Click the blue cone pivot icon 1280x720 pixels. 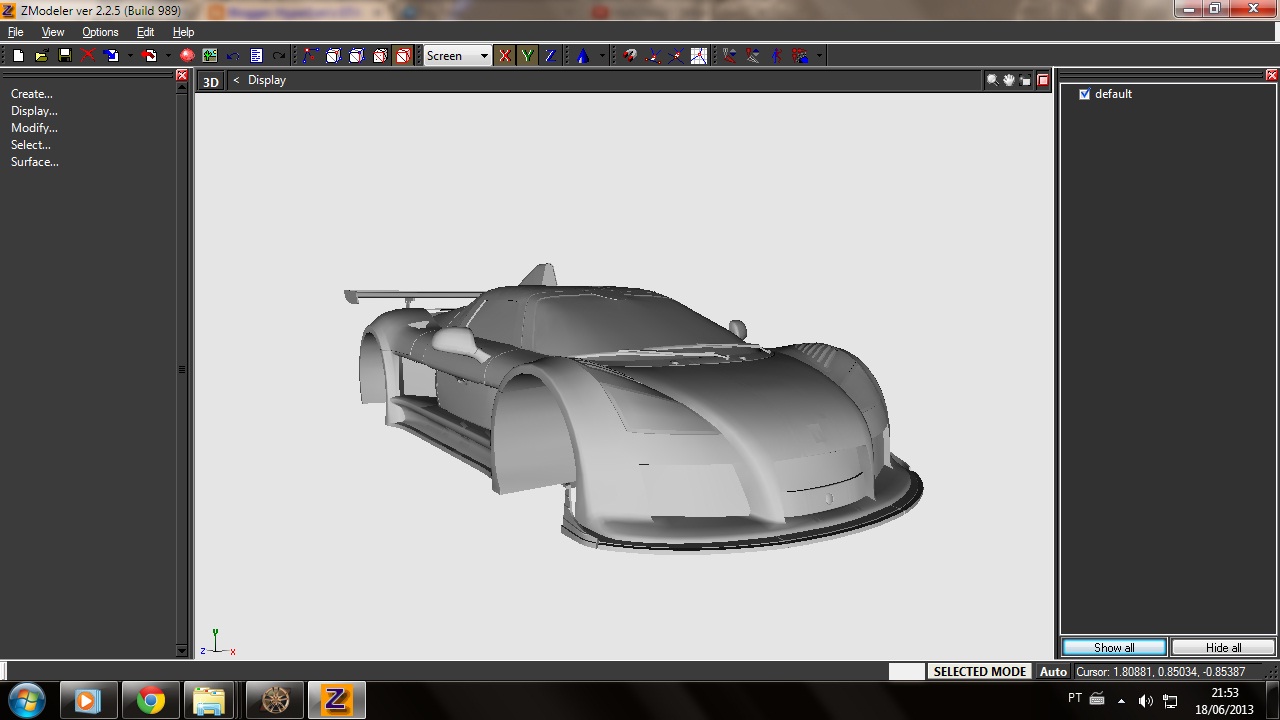[582, 56]
